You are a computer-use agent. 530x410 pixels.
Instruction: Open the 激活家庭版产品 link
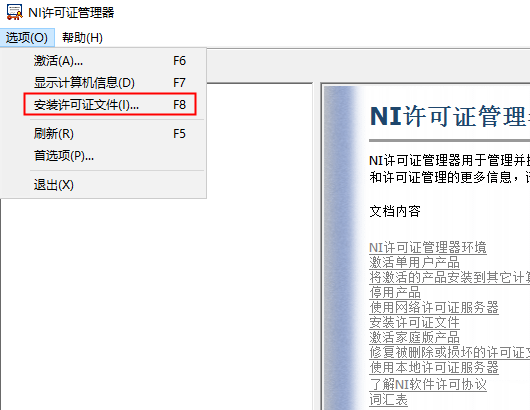point(414,337)
